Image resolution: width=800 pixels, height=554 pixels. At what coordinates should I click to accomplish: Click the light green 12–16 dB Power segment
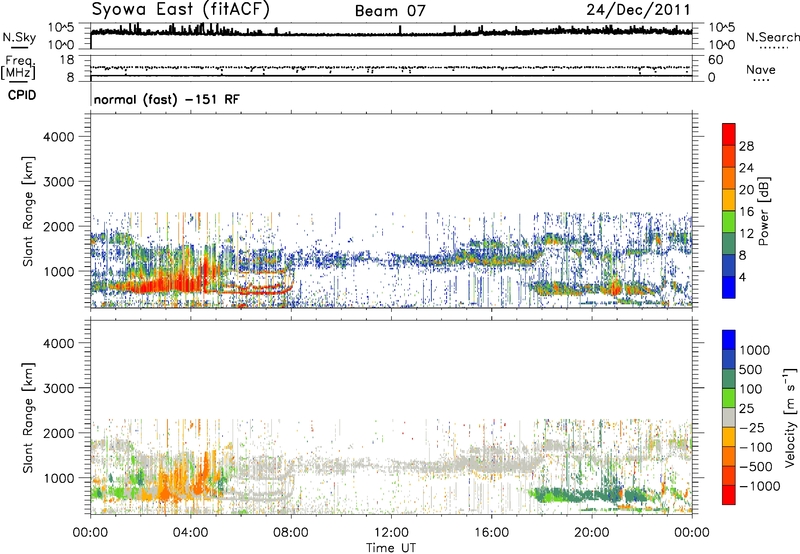click(729, 222)
